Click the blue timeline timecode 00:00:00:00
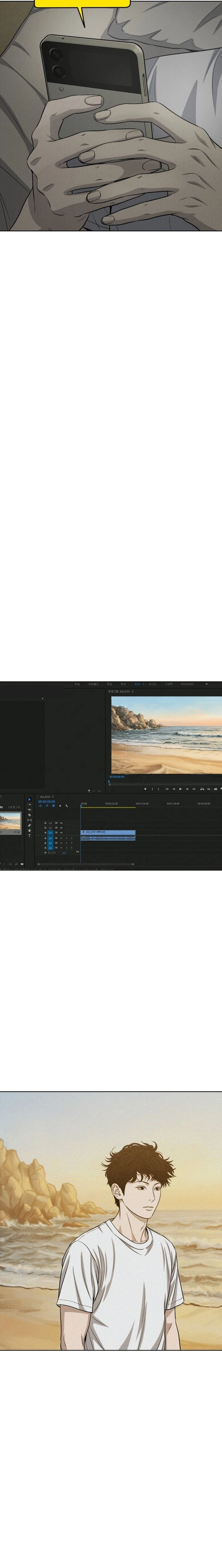Screen dimensions: 222x1568 [x=46, y=801]
